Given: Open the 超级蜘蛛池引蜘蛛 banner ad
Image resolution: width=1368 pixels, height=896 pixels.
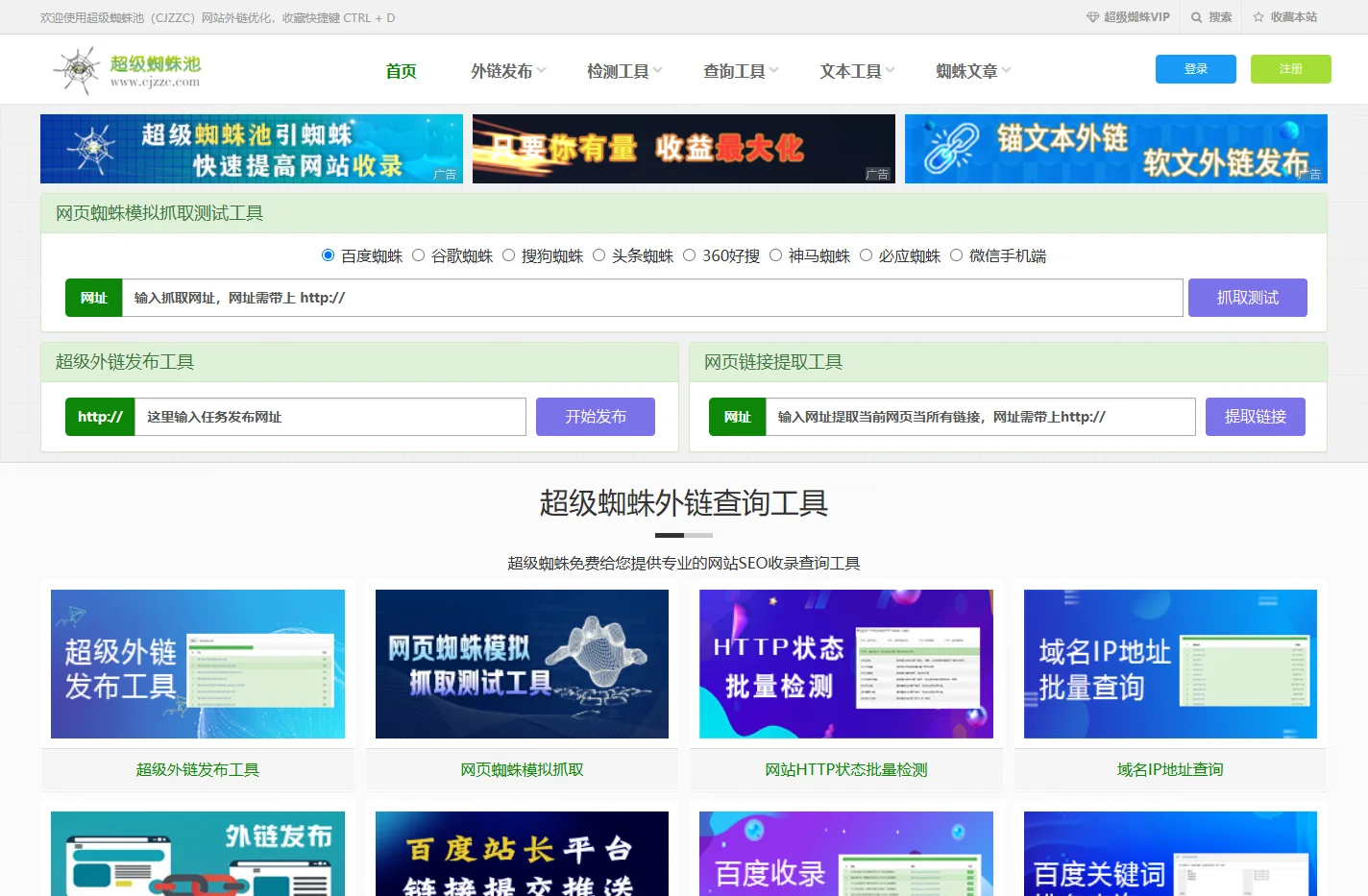Looking at the screenshot, I should [252, 149].
